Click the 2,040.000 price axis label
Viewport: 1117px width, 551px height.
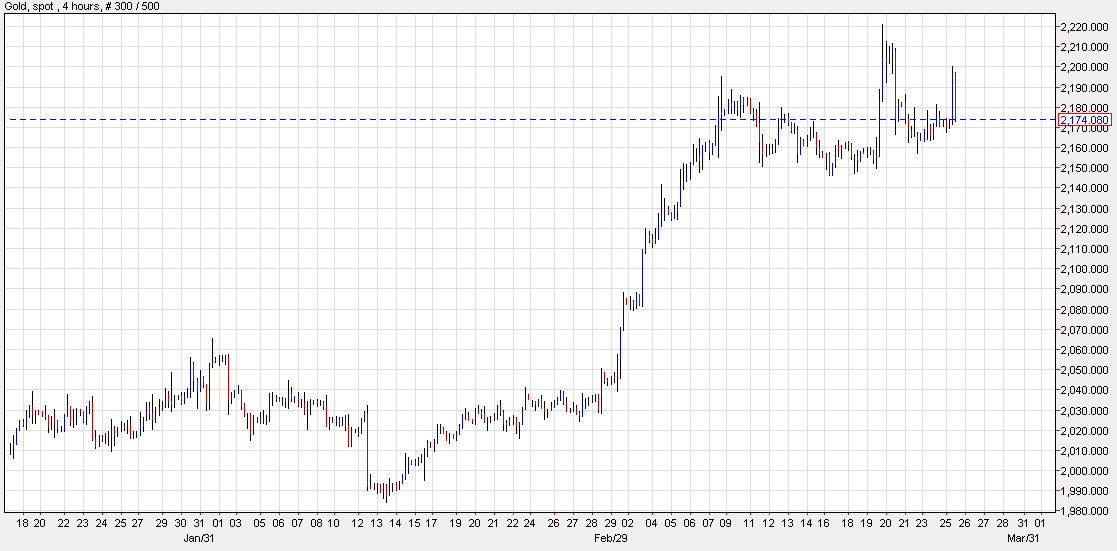point(1084,391)
